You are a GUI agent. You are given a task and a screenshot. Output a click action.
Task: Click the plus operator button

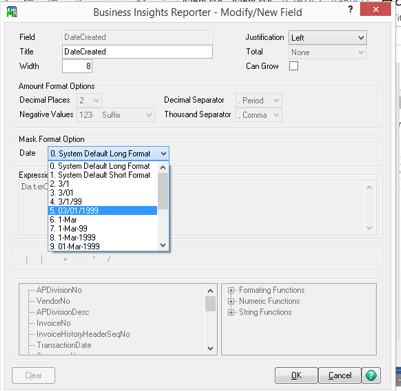(x=65, y=259)
